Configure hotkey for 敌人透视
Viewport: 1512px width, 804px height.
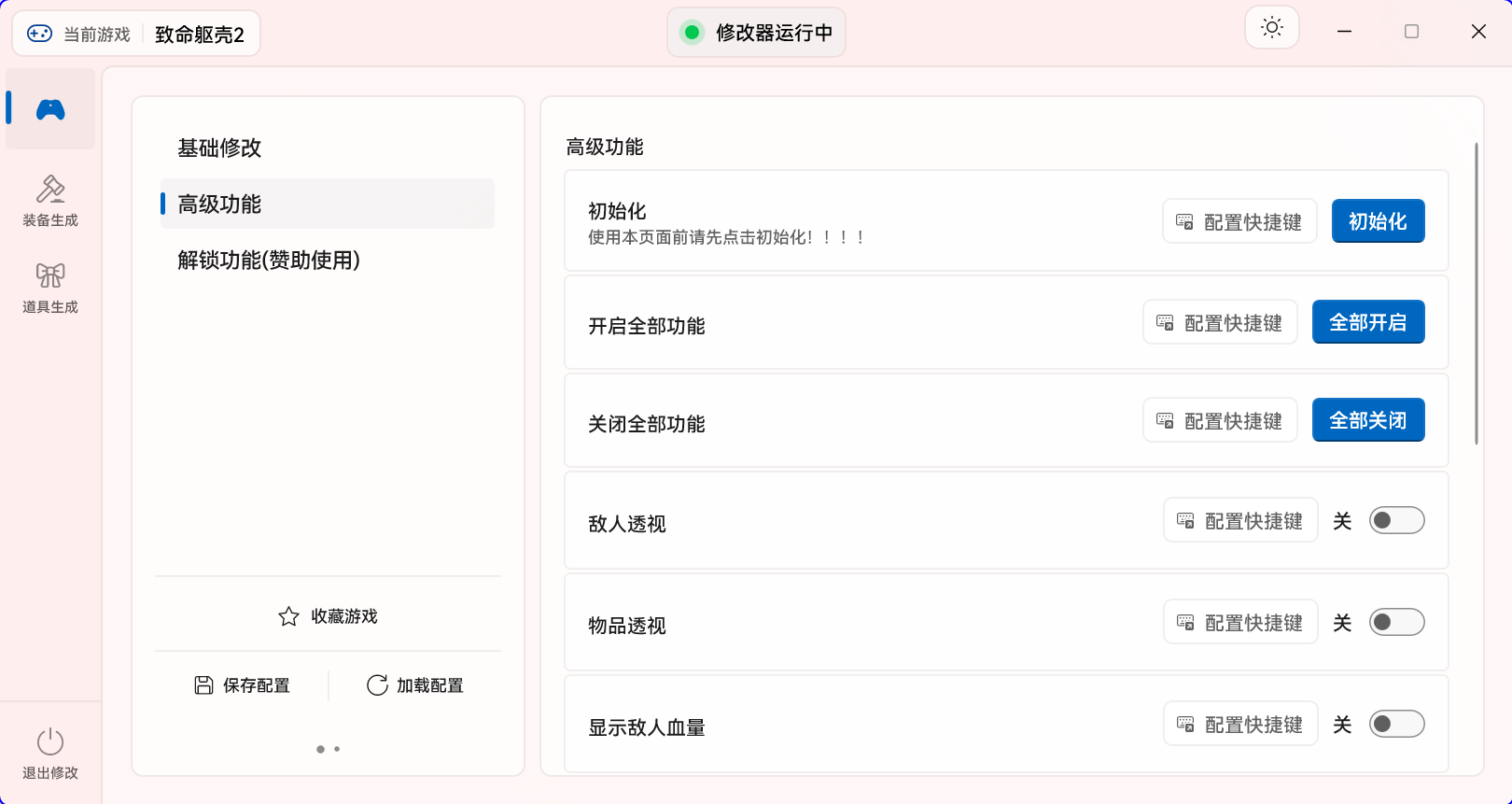(x=1240, y=520)
